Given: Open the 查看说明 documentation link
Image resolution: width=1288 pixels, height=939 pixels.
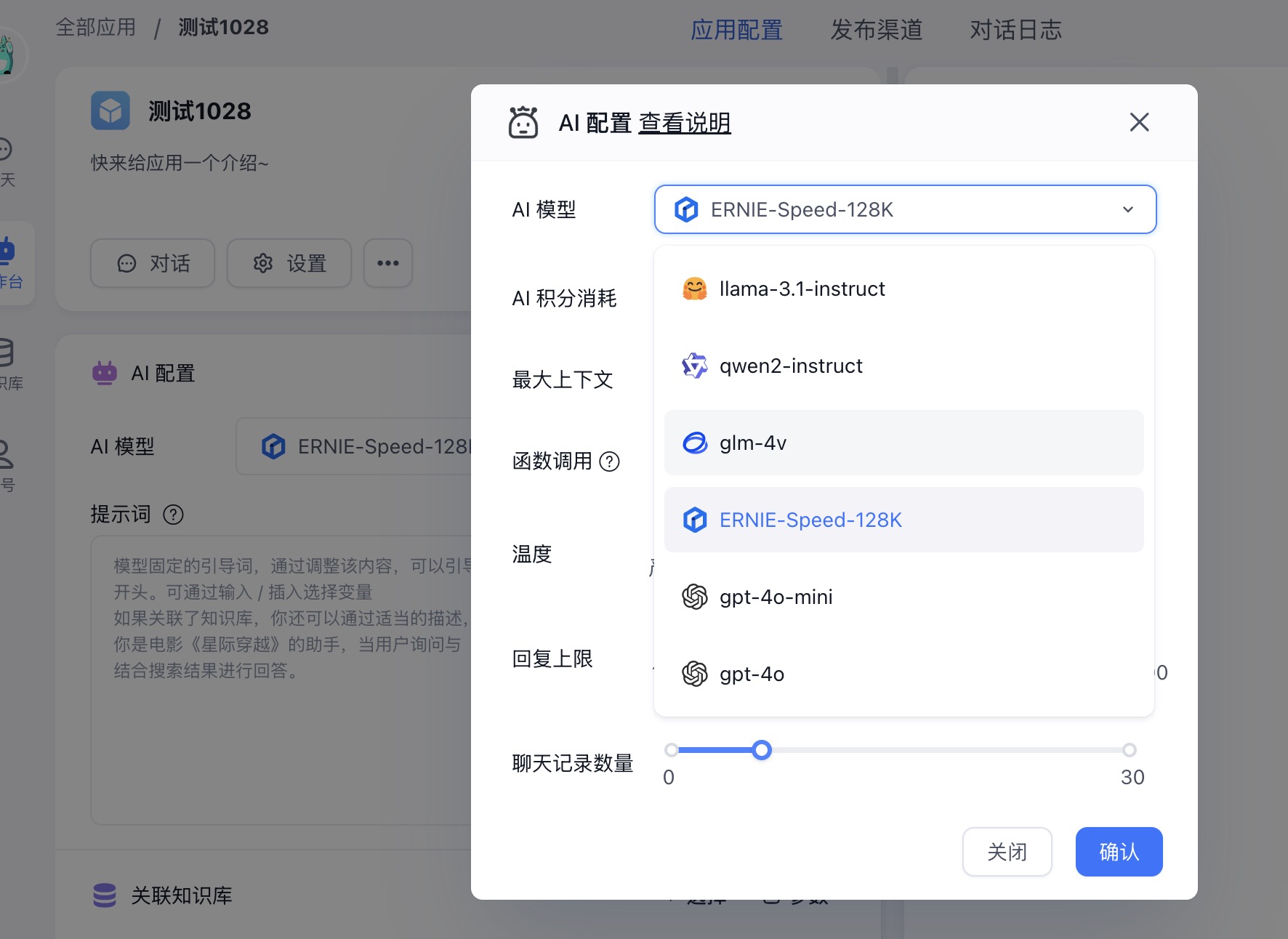Looking at the screenshot, I should tap(685, 123).
